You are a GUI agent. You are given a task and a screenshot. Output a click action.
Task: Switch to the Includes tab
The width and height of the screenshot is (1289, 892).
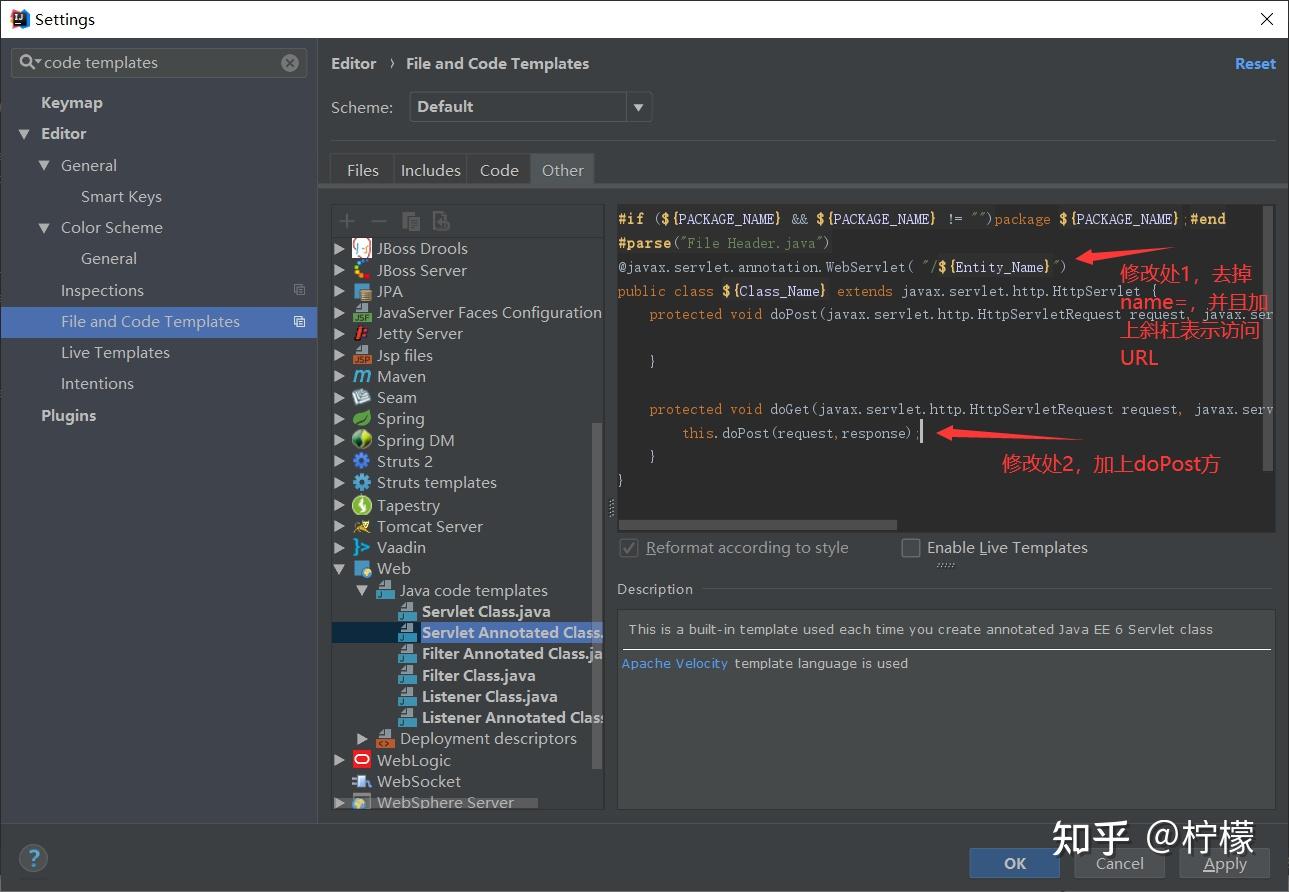click(431, 170)
